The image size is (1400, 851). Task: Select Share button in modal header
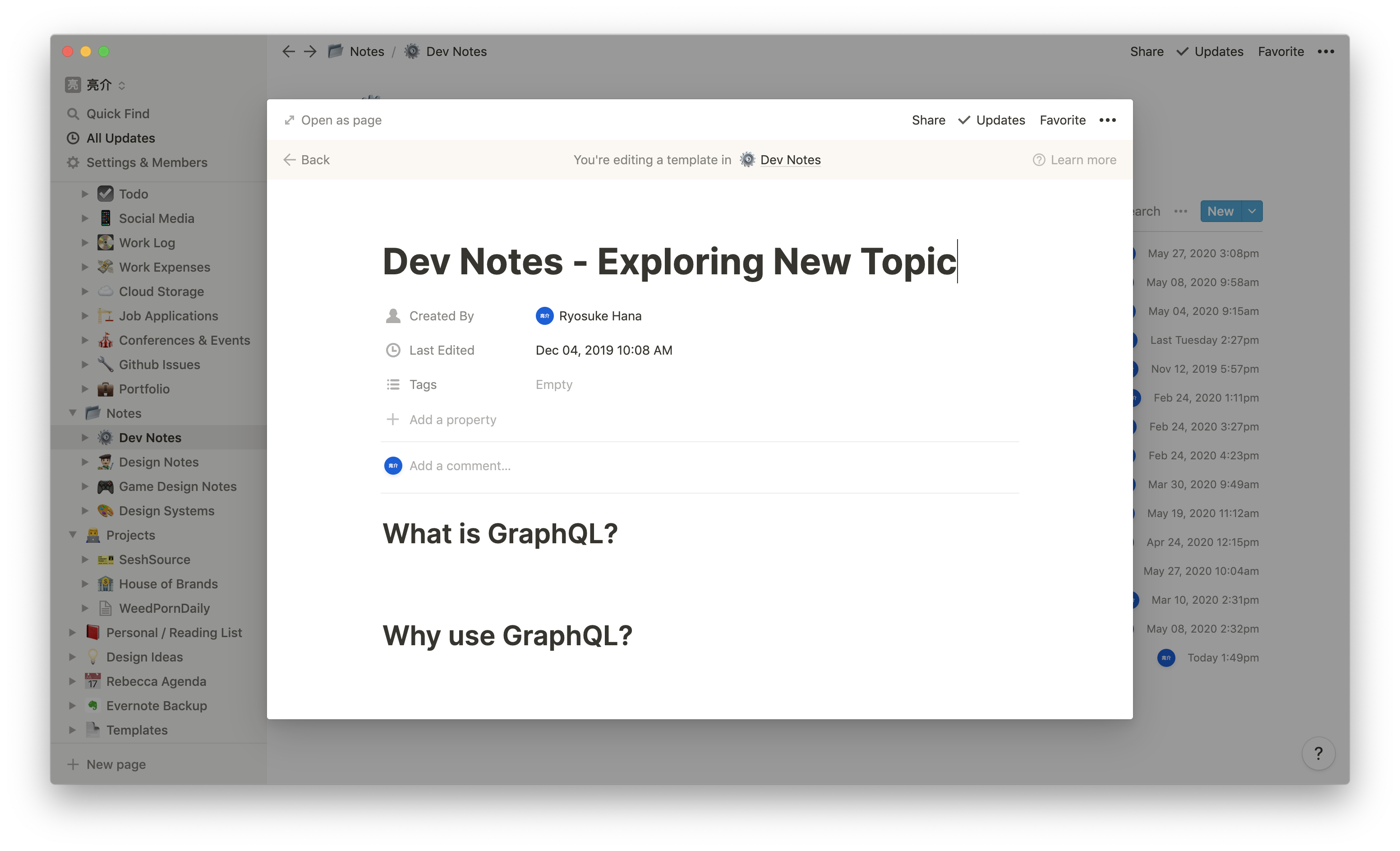(x=928, y=118)
